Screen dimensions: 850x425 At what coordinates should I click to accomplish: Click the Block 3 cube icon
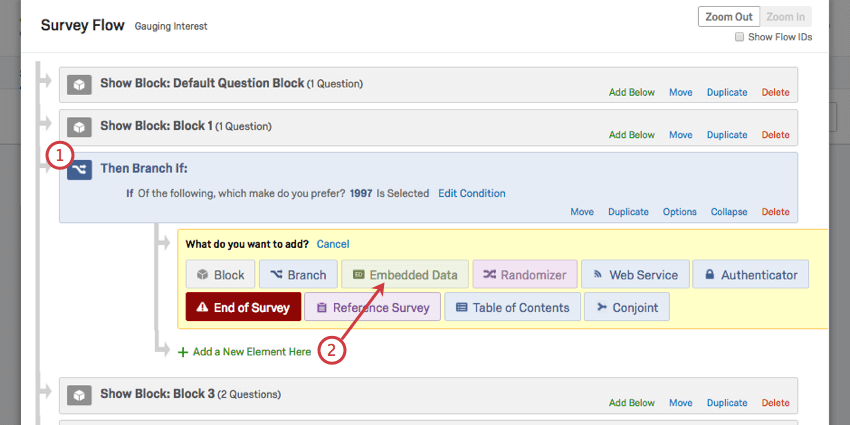(80, 394)
